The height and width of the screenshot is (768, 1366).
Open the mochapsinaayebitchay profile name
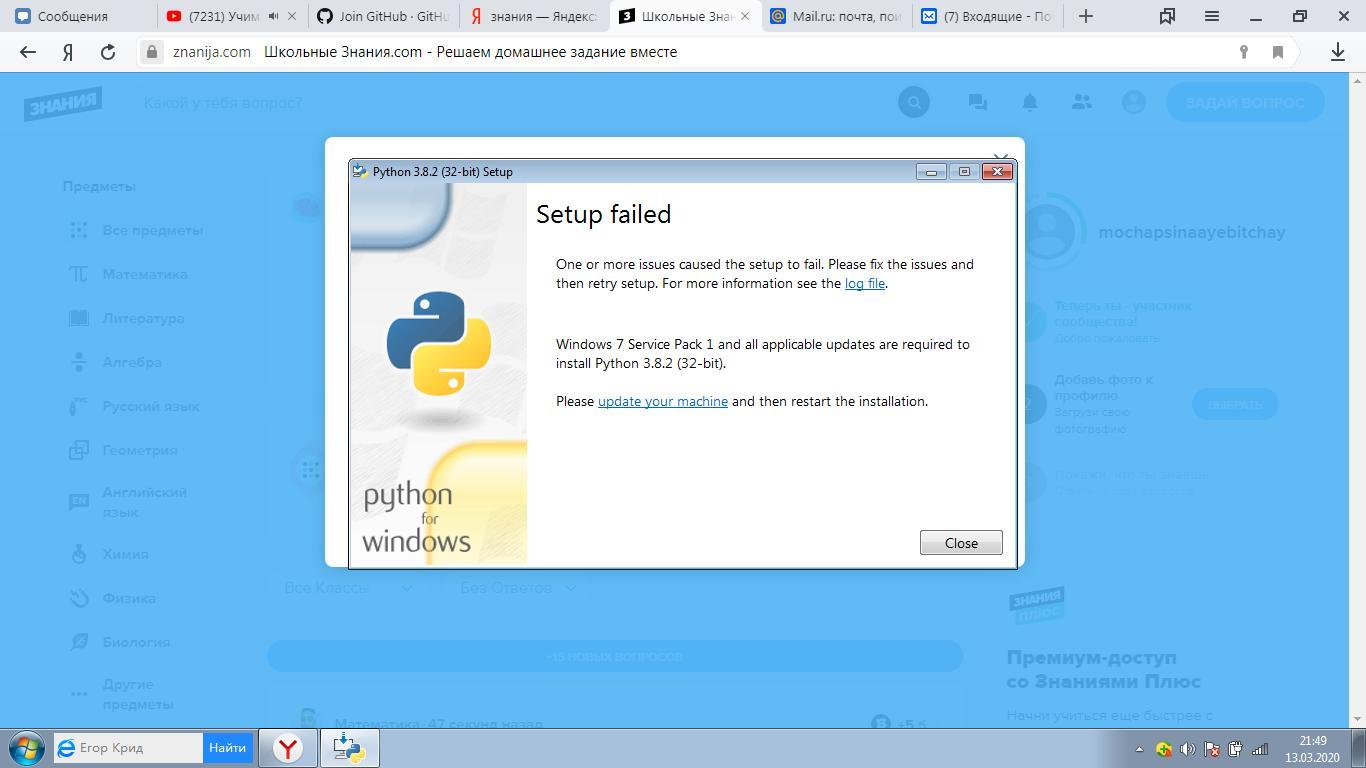tap(1191, 232)
